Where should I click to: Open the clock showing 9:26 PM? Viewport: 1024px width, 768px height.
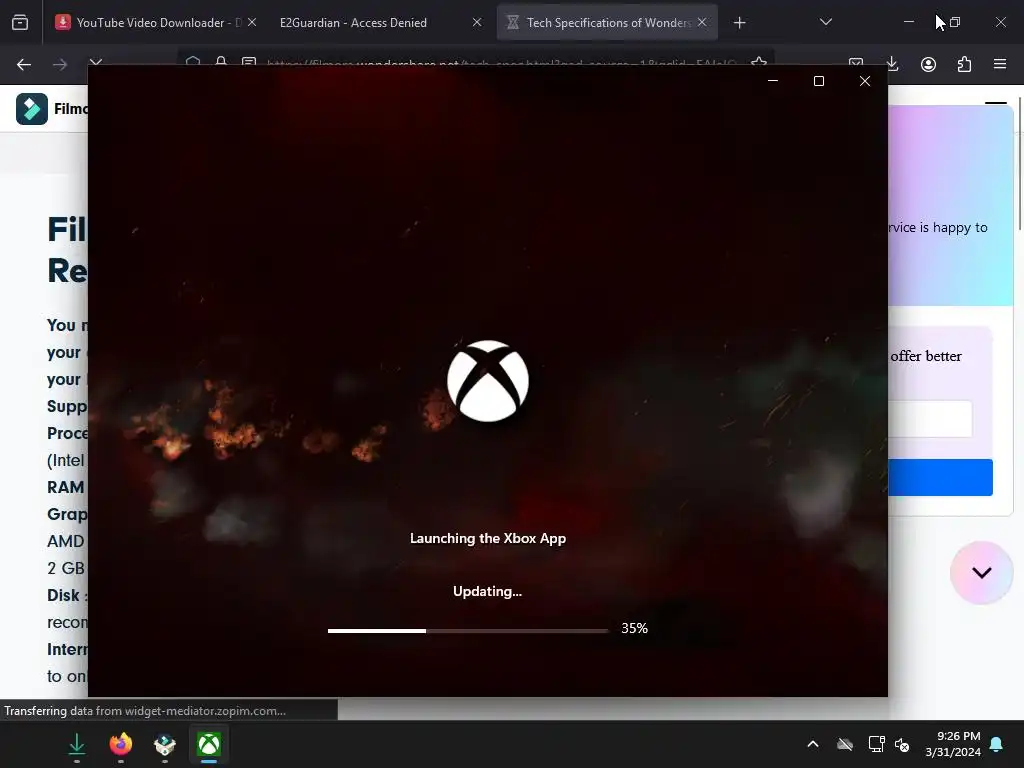pyautogui.click(x=953, y=744)
